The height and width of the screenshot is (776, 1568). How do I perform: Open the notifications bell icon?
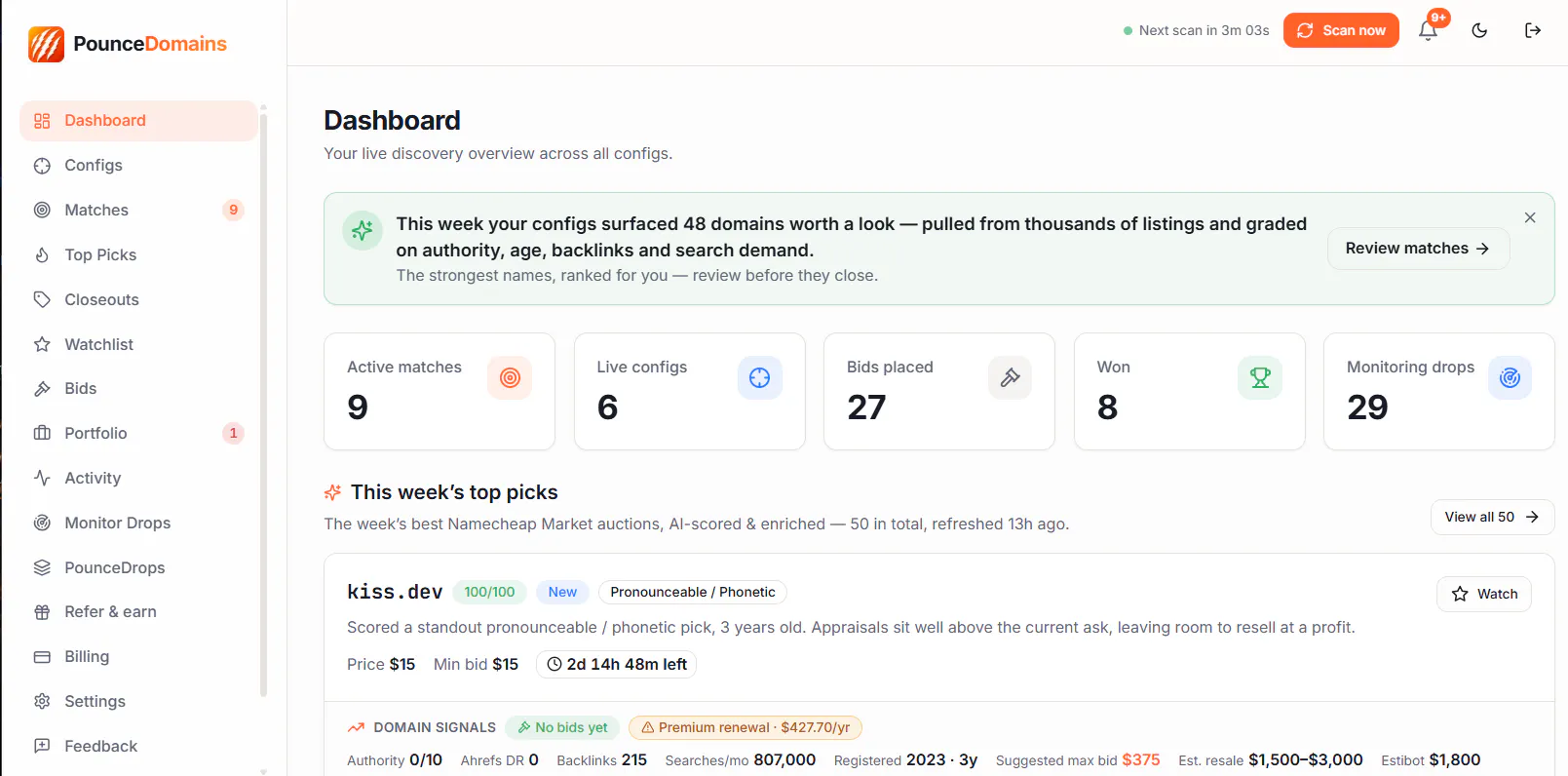1428,30
